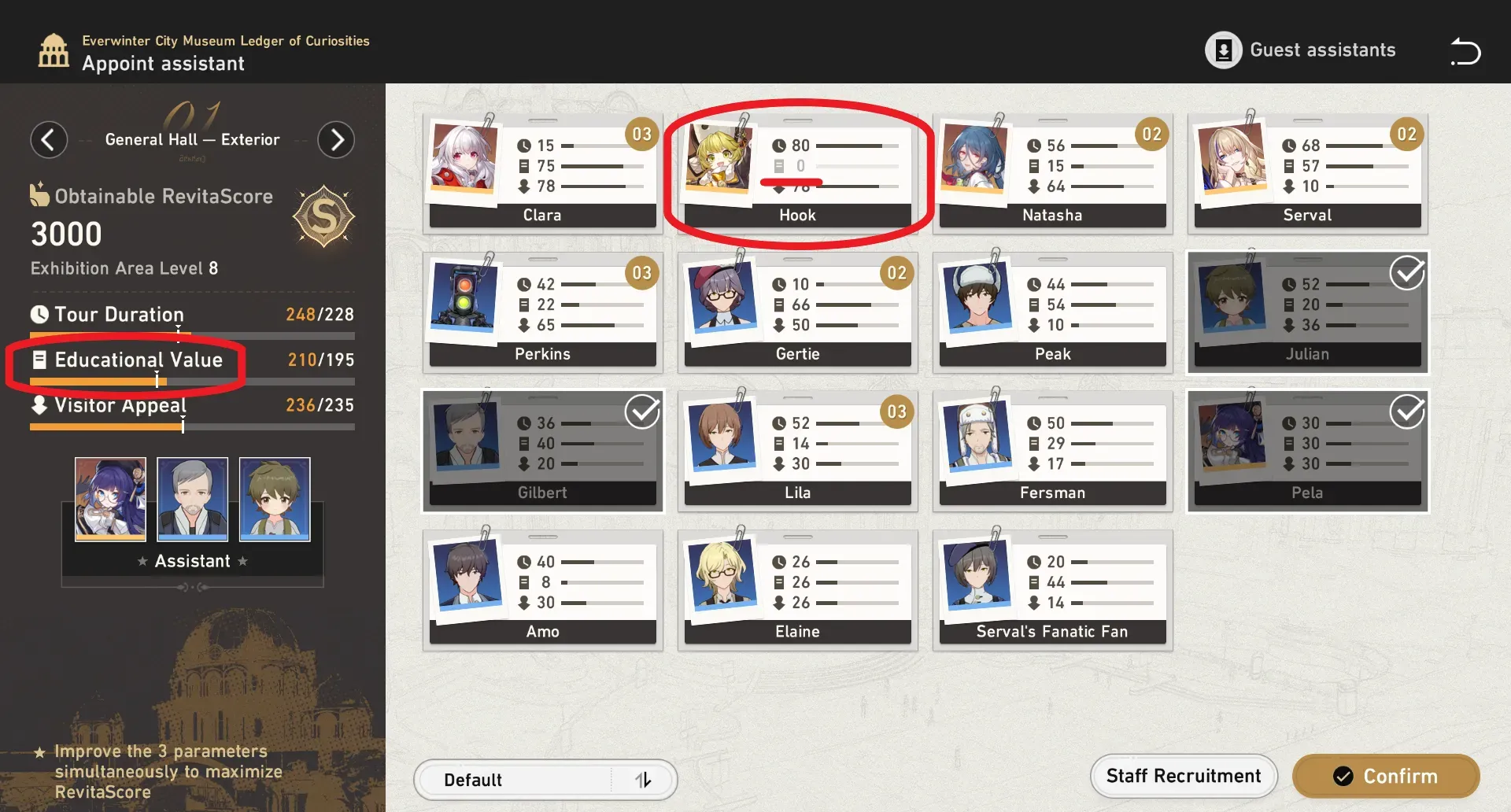
Task: Click the Visitor Appeal icon
Action: click(39, 404)
